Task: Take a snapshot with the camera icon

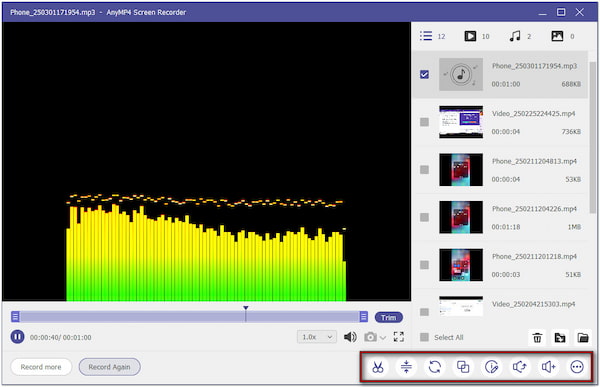Action: (370, 337)
